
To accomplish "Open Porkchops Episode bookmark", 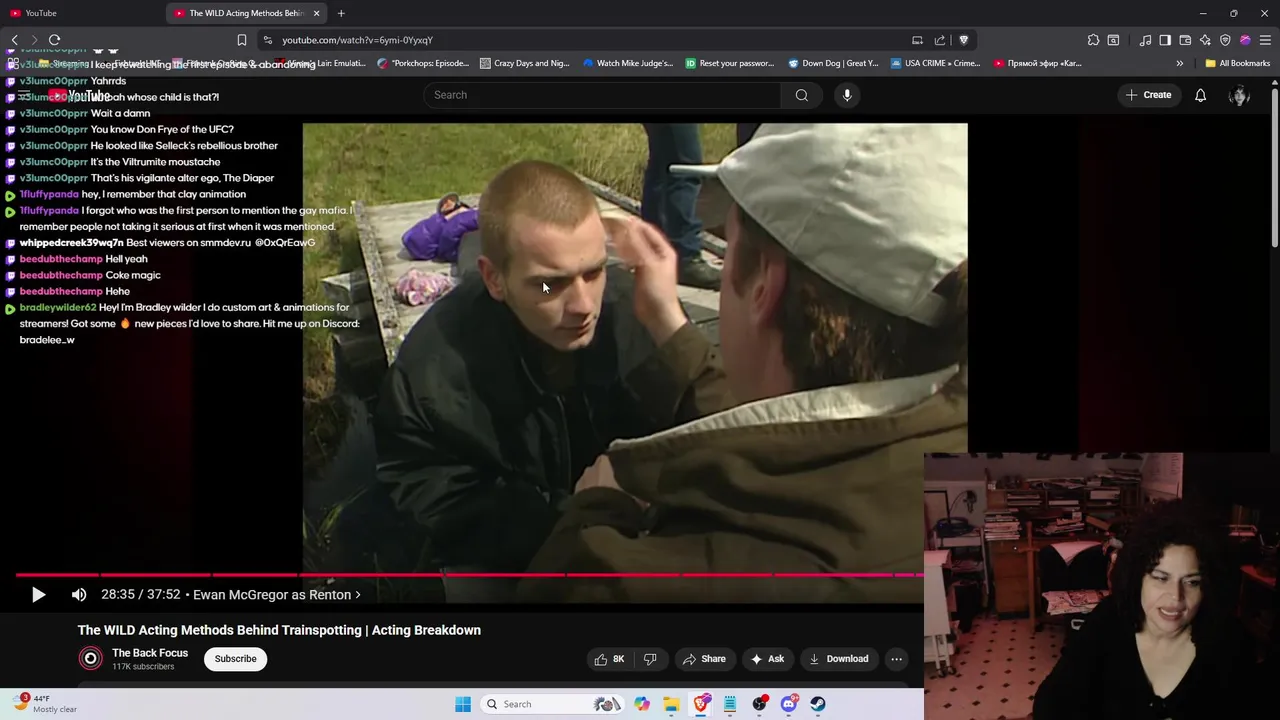I will point(422,63).
